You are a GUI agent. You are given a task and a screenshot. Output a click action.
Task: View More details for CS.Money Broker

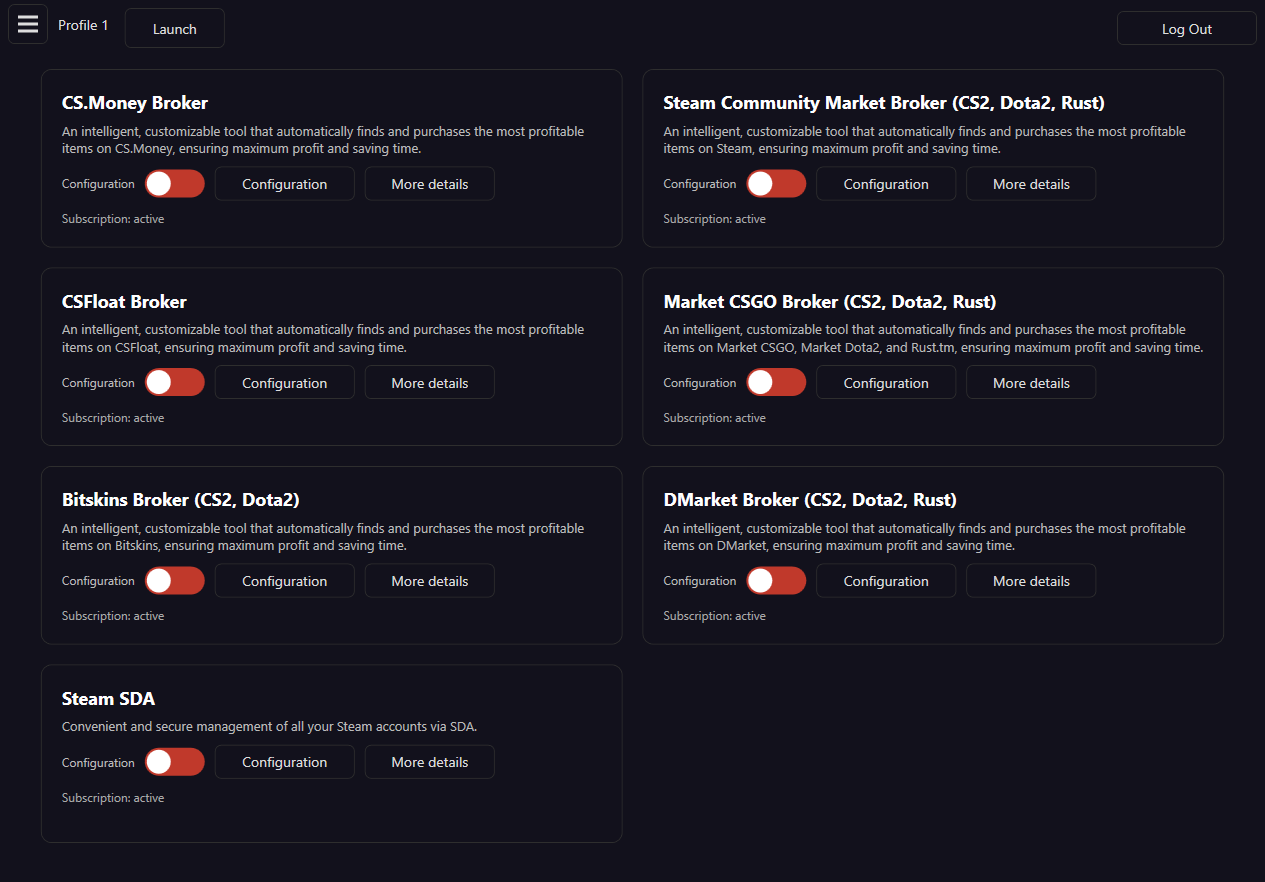pos(429,184)
